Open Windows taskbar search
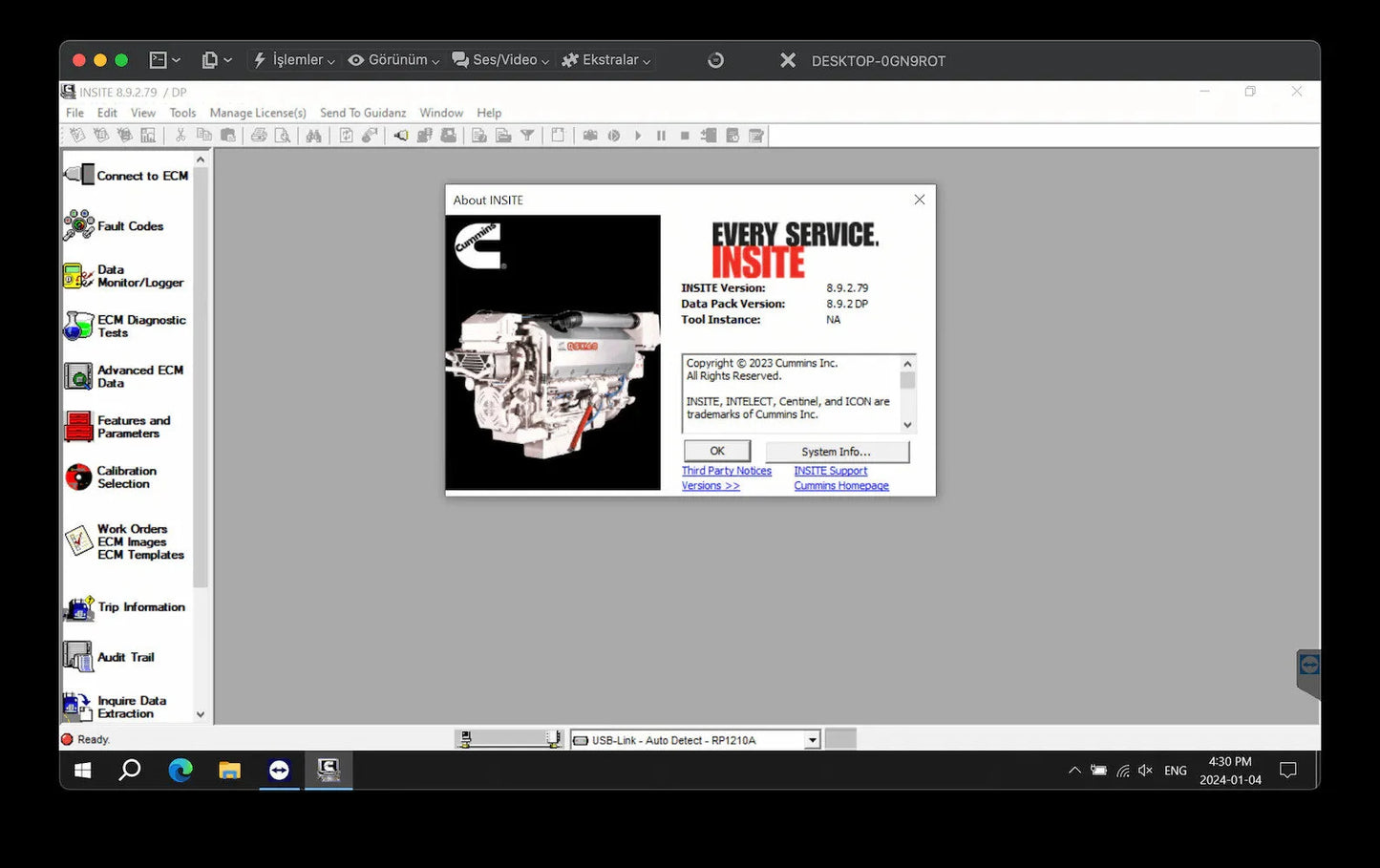Viewport: 1380px width, 868px height. pos(130,770)
